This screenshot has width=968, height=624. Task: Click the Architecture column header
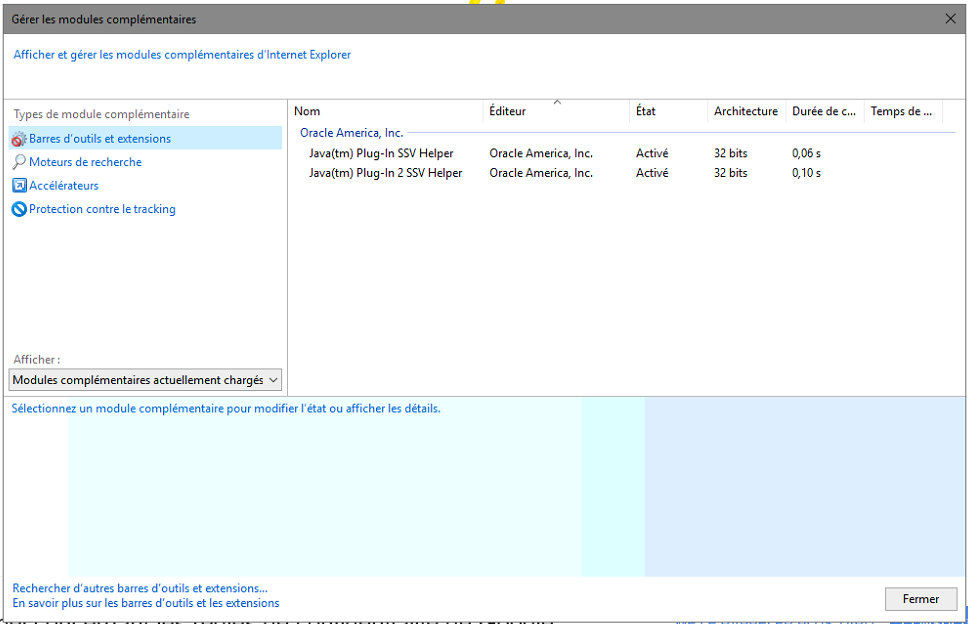[x=745, y=111]
